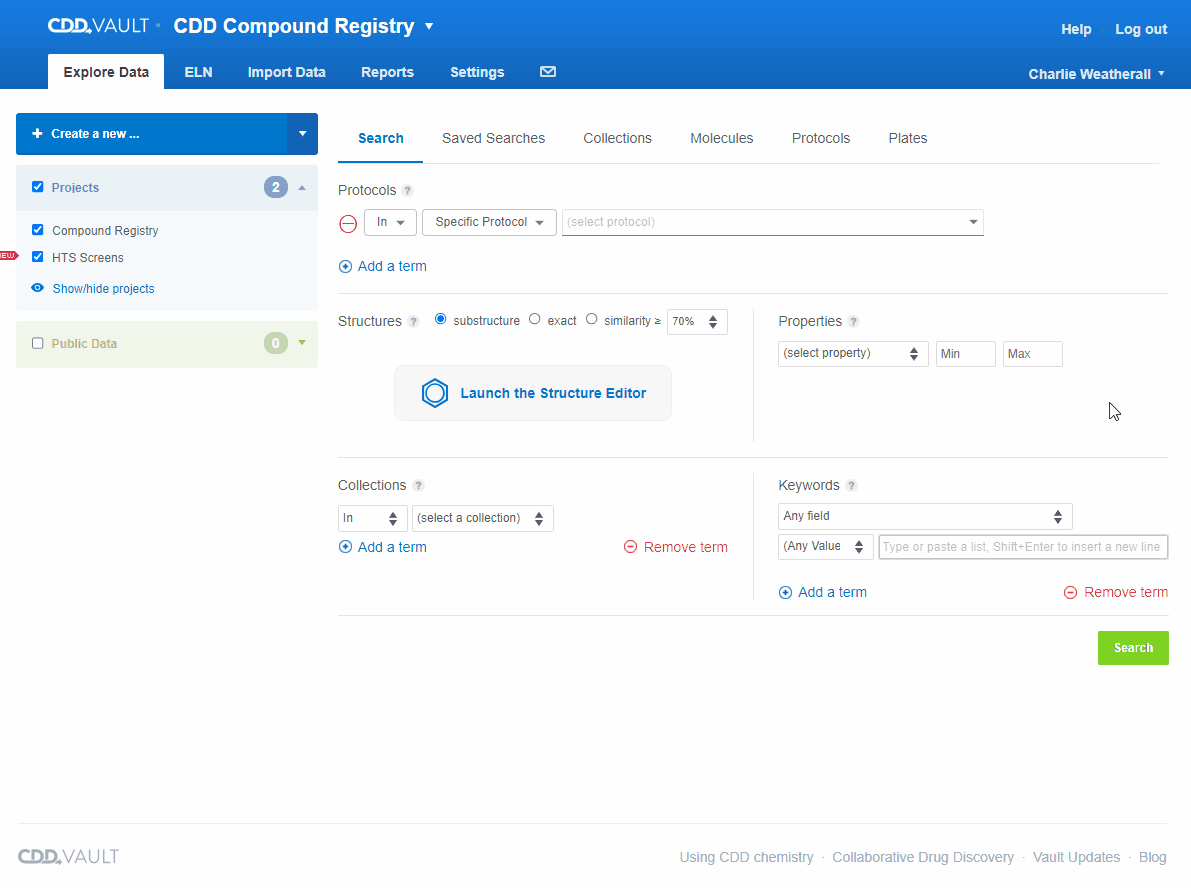Click Add a term under Protocols
The width and height of the screenshot is (1191, 888).
383,267
